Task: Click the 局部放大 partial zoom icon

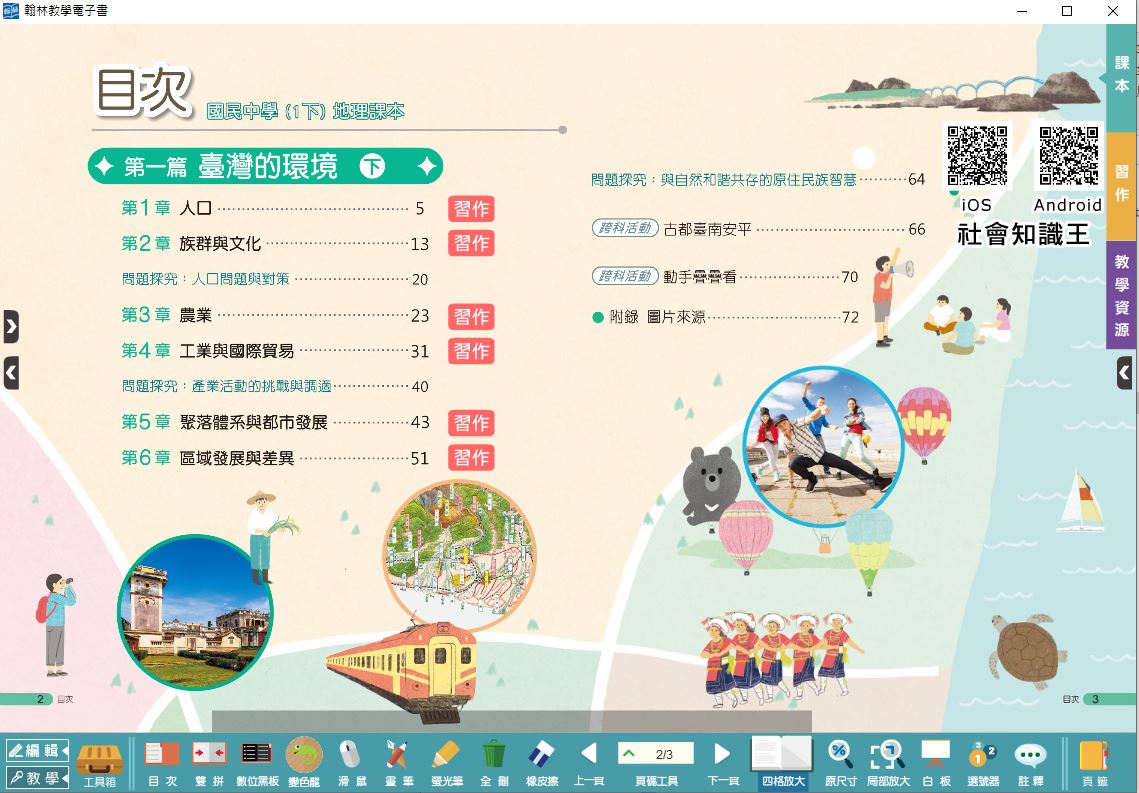Action: click(887, 762)
